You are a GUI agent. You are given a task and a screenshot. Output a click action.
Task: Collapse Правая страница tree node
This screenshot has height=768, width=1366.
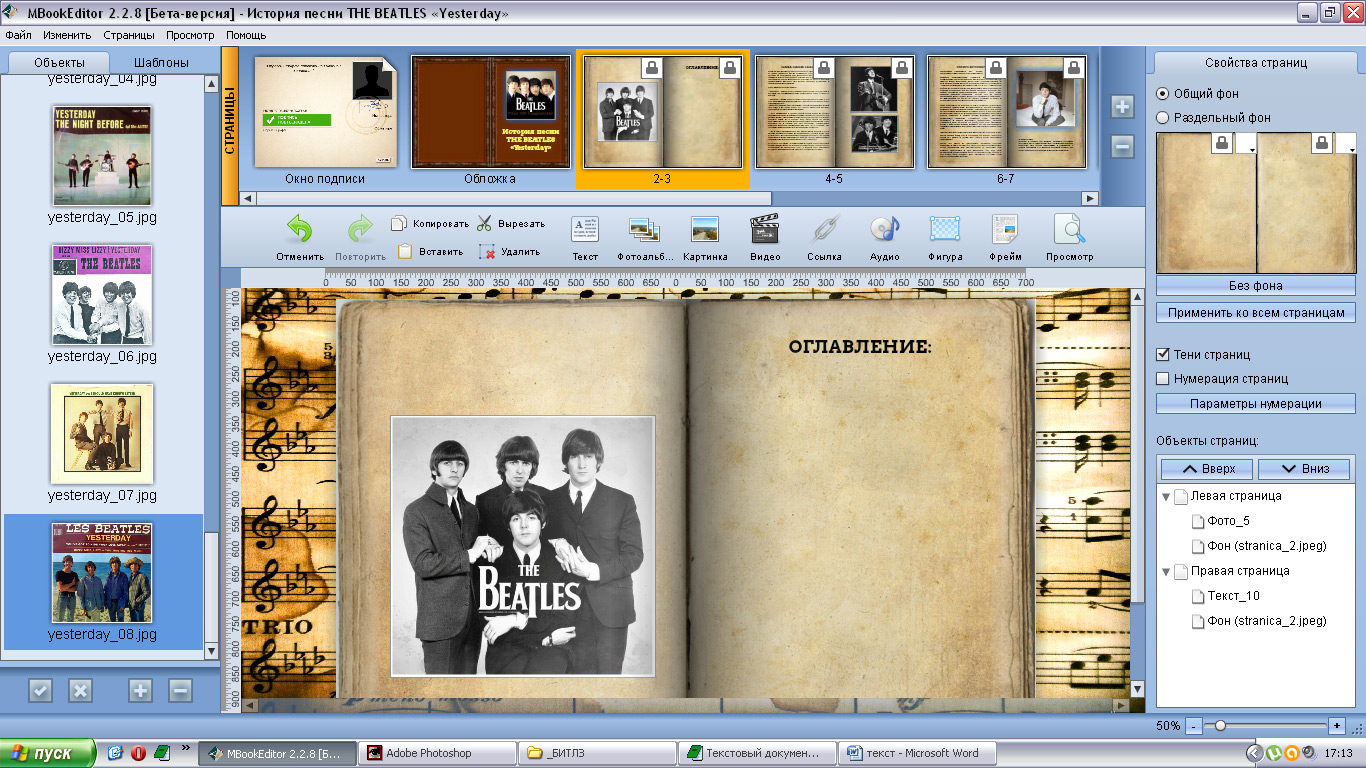(1166, 571)
